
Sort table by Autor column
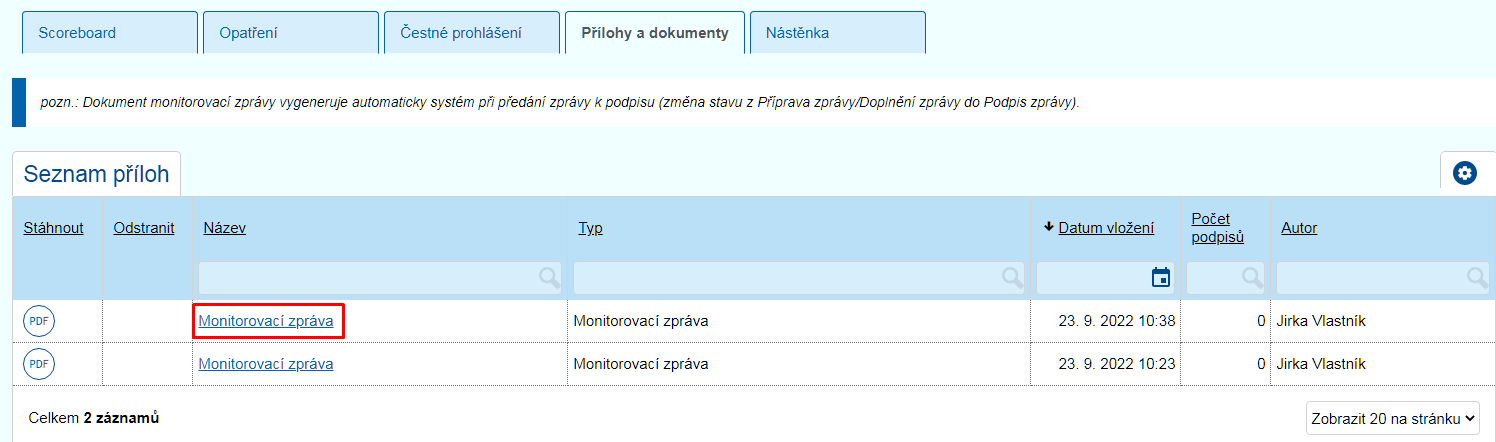pyautogui.click(x=1299, y=228)
